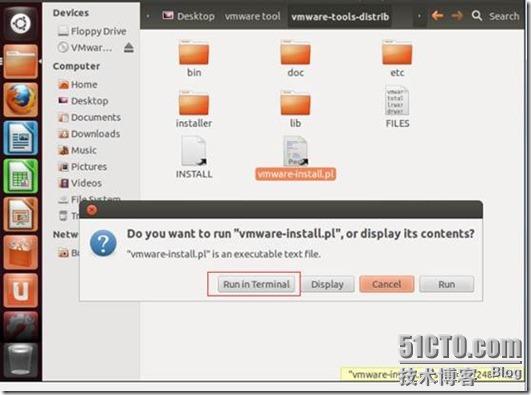This screenshot has height=395, width=531.
Task: Select the FILES text document
Action: 397,107
